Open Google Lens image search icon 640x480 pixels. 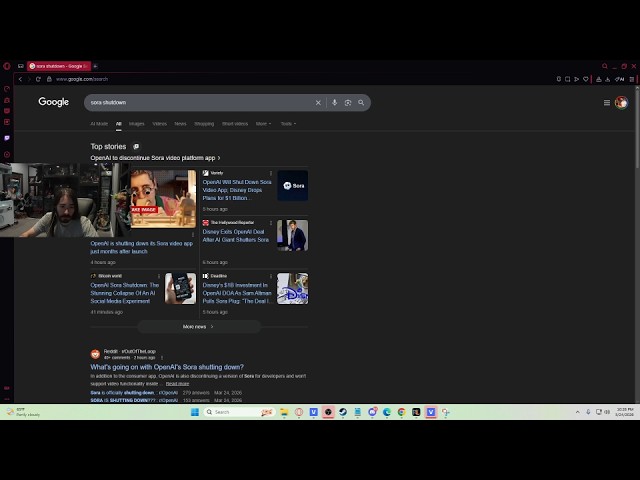(x=348, y=102)
